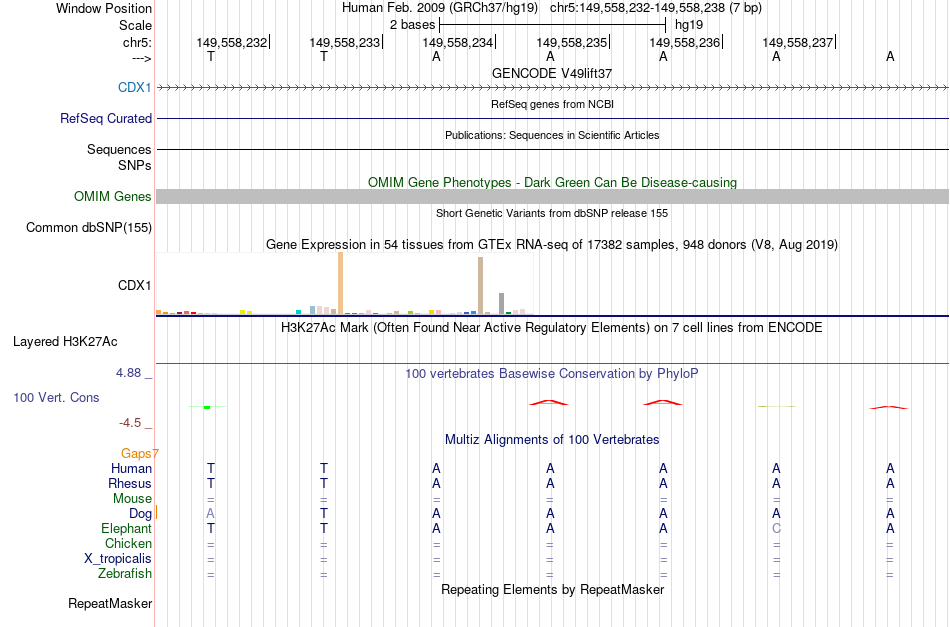Click the Window Position label
This screenshot has height=627, width=950.
(104, 8)
